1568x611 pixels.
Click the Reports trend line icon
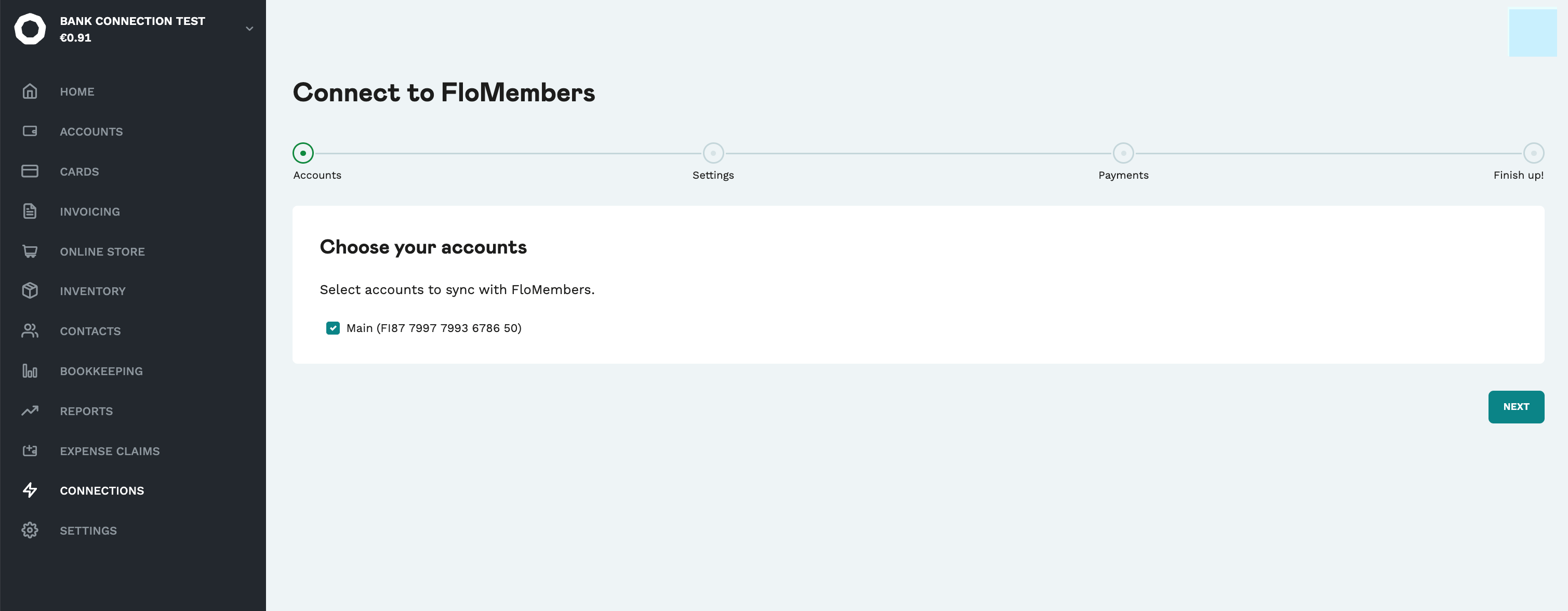point(30,411)
